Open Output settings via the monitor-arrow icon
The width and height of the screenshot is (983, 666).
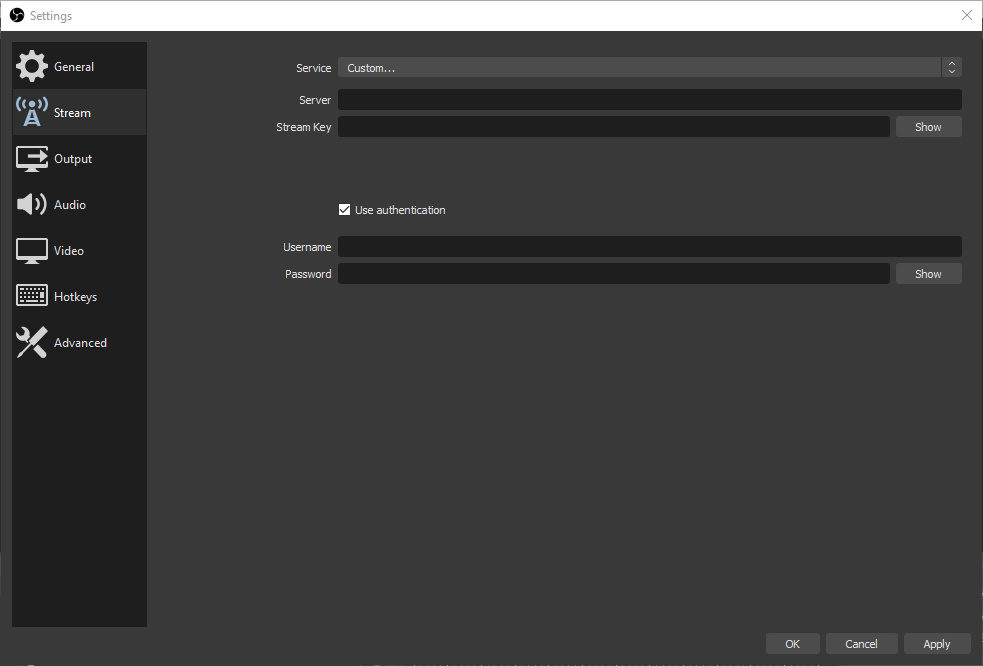(x=31, y=158)
